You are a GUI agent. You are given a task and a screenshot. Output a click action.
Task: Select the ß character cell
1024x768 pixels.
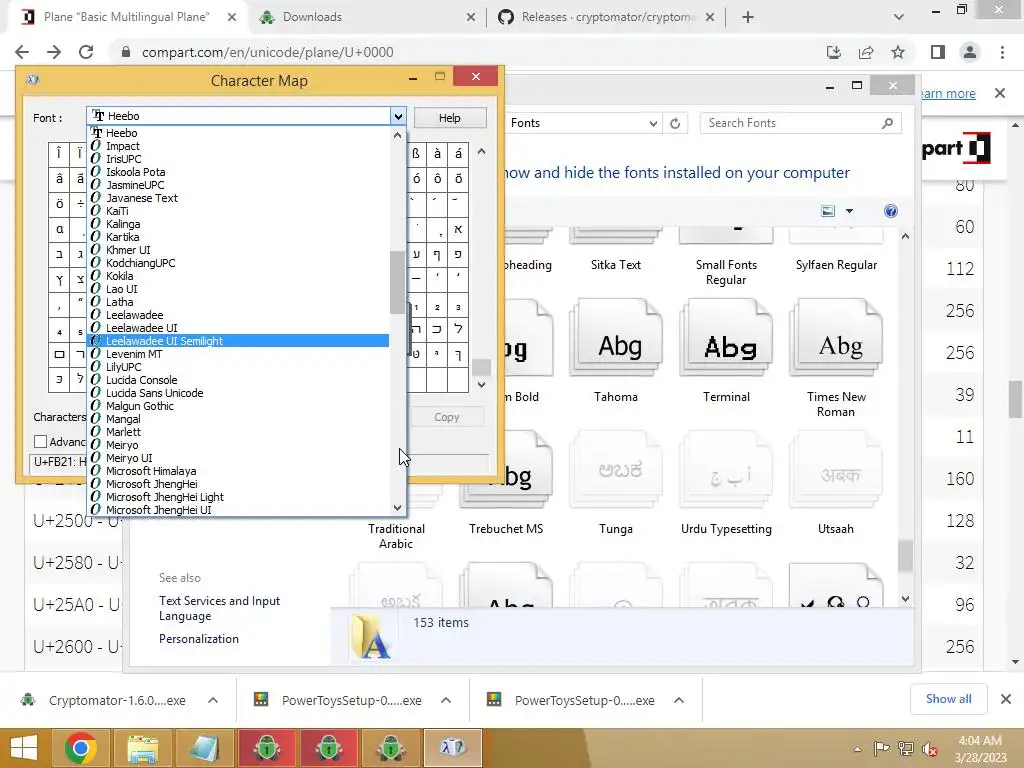416,154
